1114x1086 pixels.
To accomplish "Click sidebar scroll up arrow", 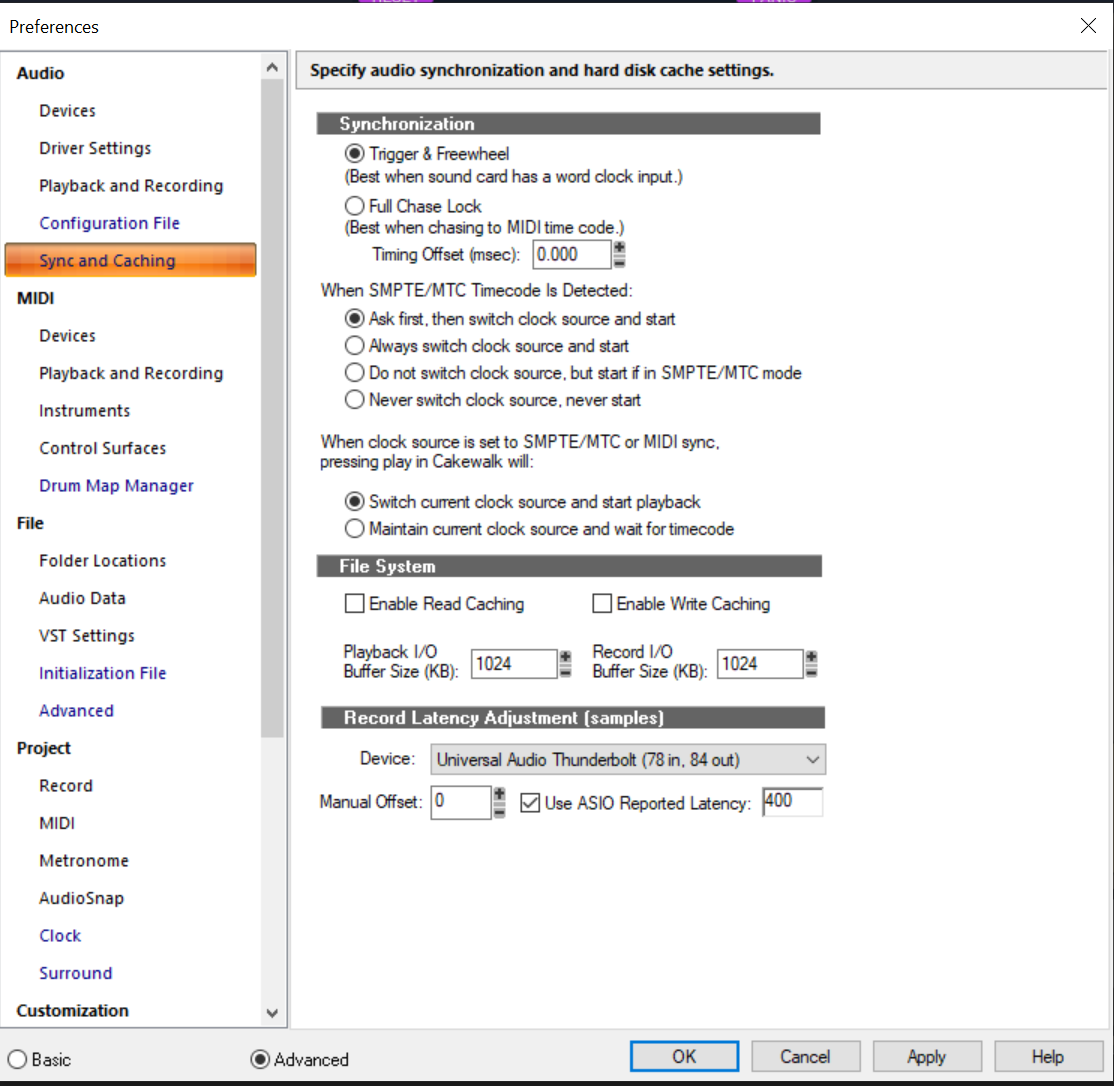I will tap(271, 67).
